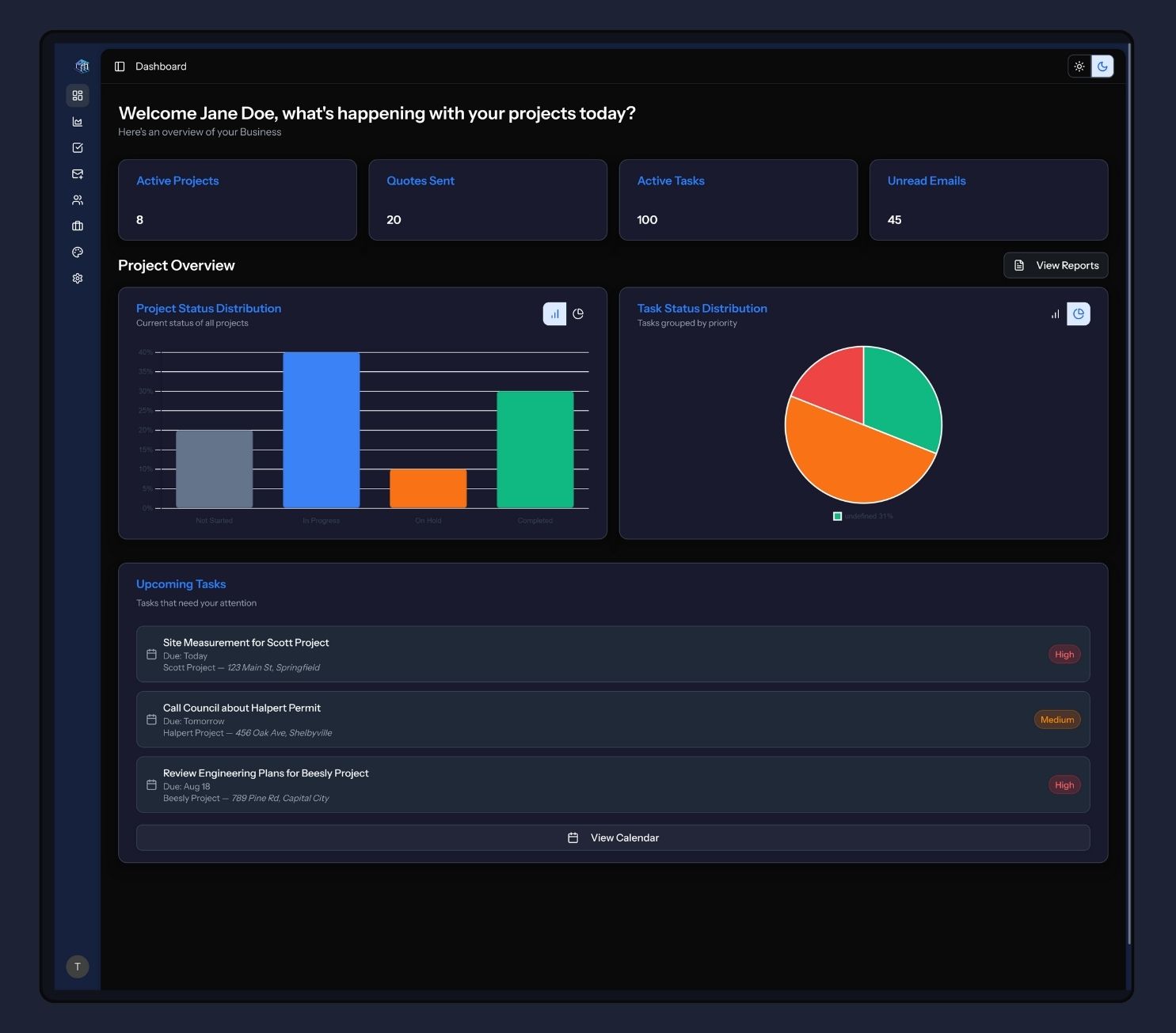Select the Tasks checkmark icon in sidebar

[77, 147]
